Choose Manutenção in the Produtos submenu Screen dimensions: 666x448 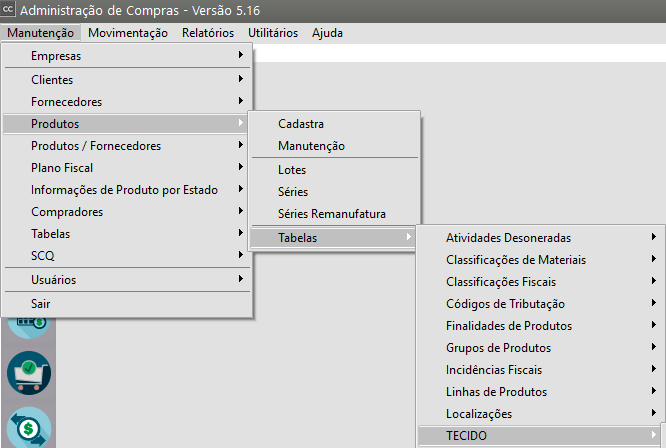point(311,146)
